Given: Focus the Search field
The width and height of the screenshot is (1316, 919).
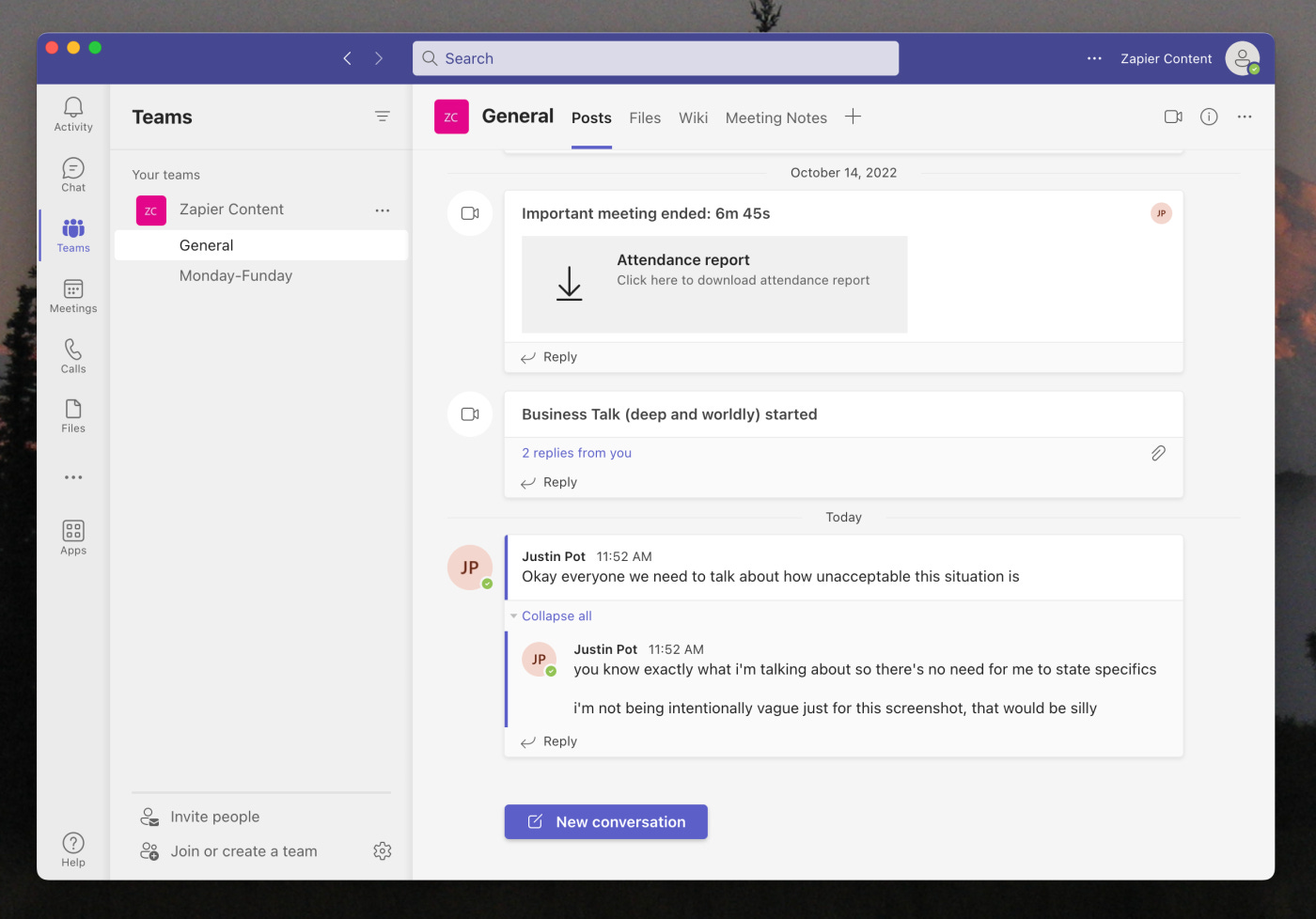Looking at the screenshot, I should tap(655, 58).
